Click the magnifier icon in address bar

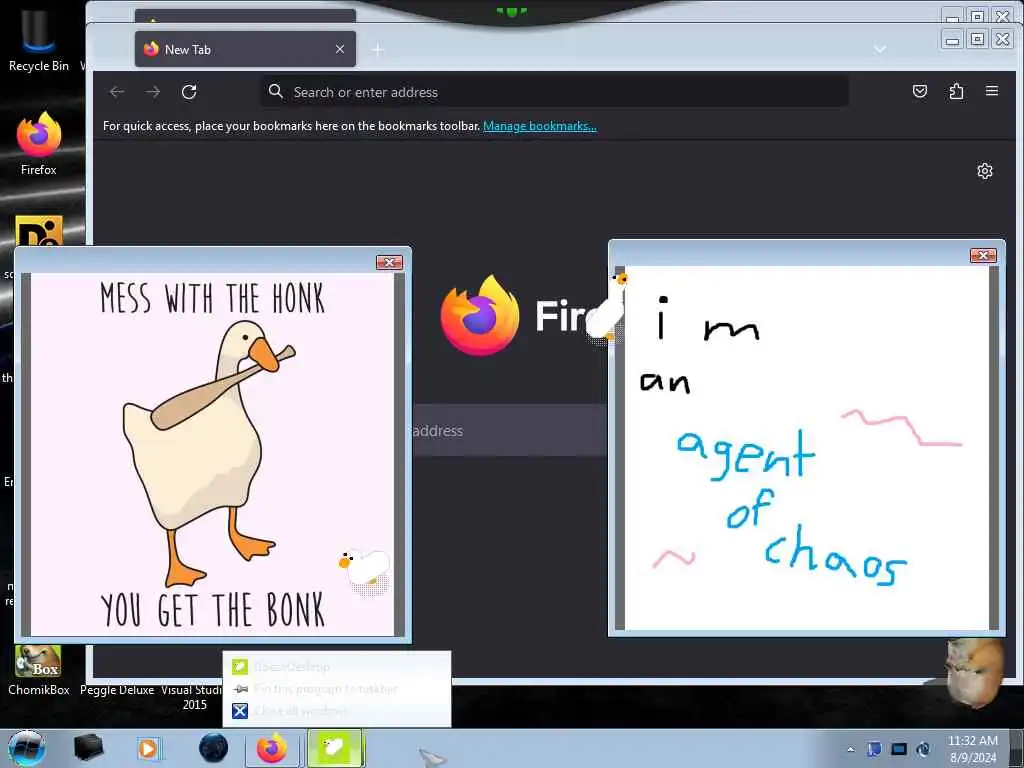[x=276, y=91]
